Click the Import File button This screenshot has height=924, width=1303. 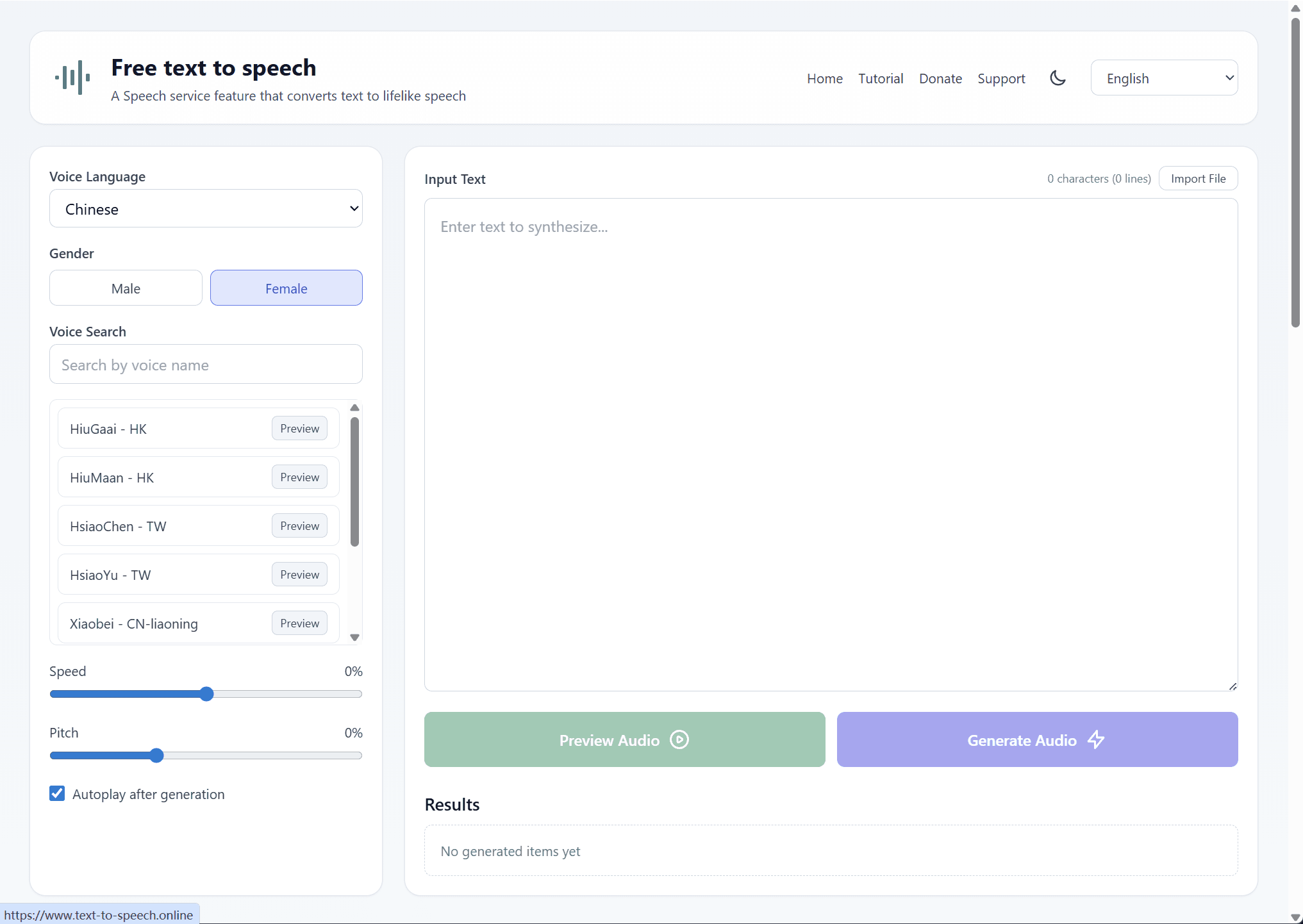click(1198, 178)
